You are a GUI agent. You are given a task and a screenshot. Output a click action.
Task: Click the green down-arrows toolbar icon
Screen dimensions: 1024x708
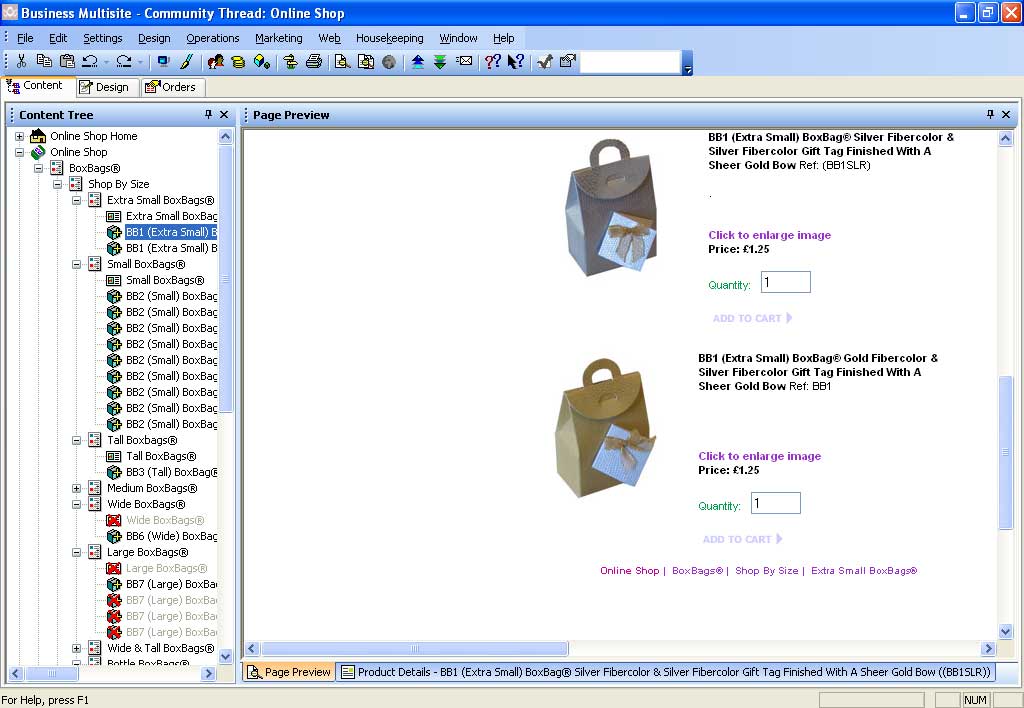440,62
